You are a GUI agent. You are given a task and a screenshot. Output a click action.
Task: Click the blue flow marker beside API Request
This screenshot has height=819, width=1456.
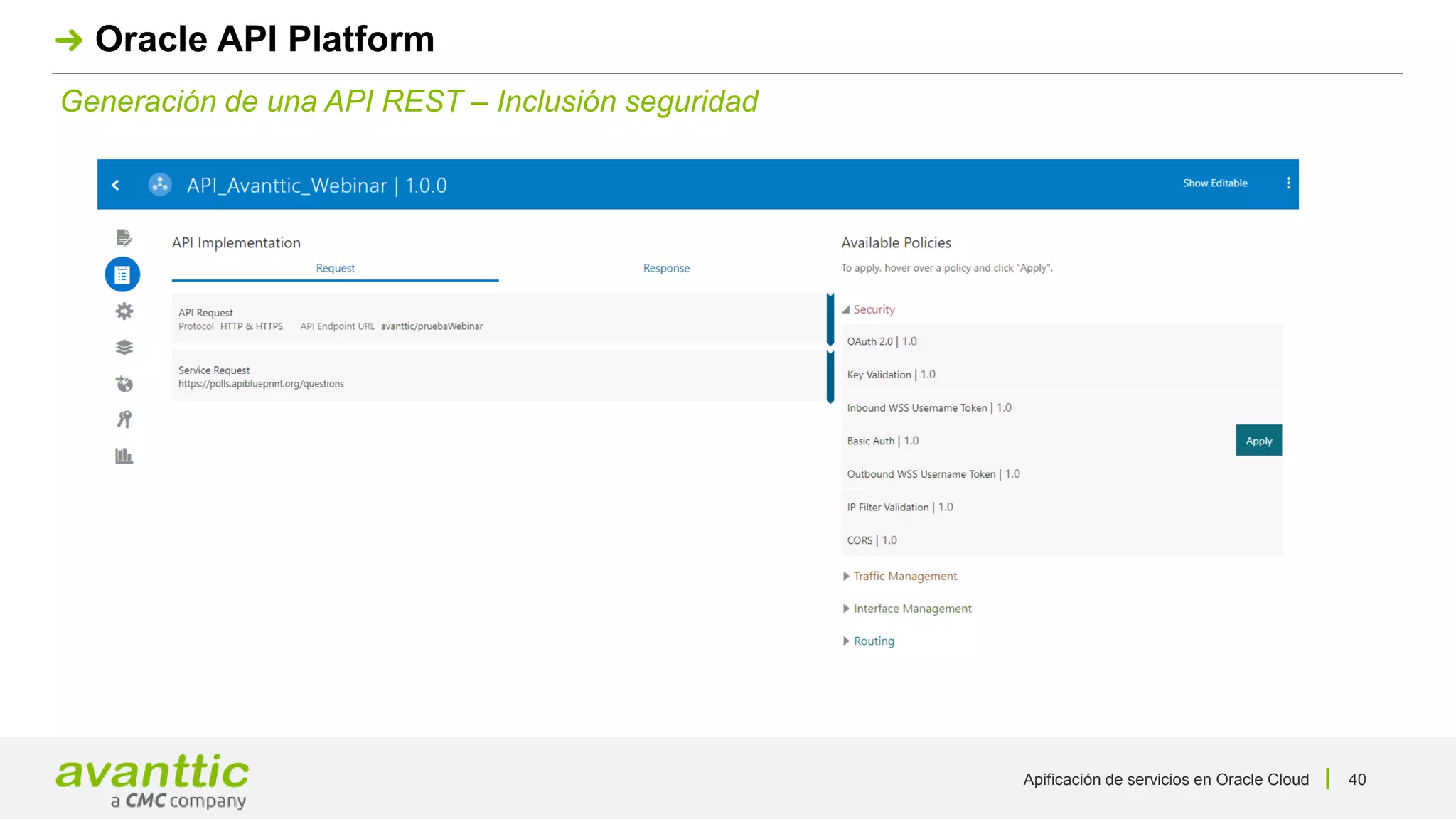click(830, 320)
